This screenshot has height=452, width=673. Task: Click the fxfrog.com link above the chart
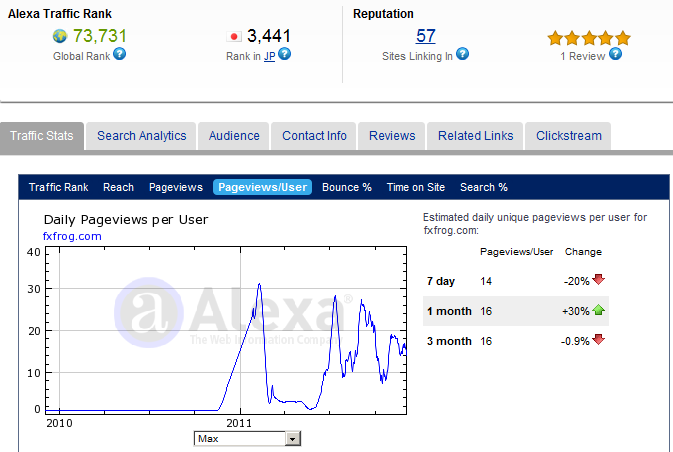(x=72, y=236)
